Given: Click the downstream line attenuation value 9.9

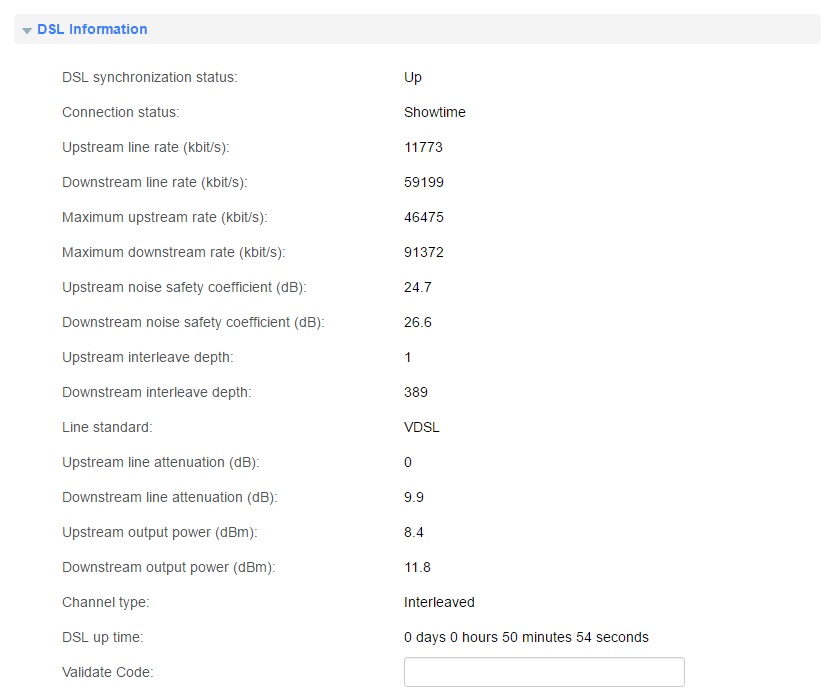Looking at the screenshot, I should pyautogui.click(x=414, y=497).
